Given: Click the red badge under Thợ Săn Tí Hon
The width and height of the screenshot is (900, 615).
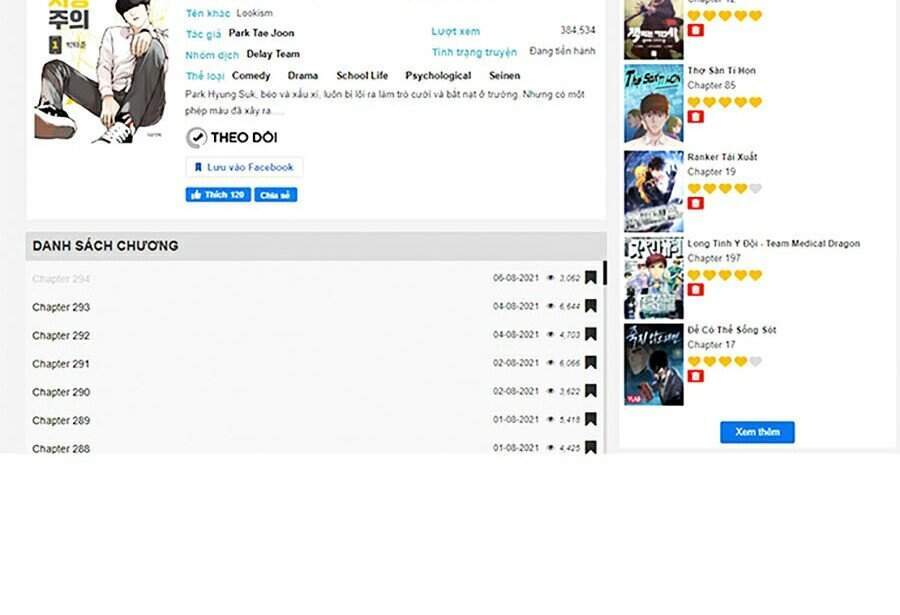Looking at the screenshot, I should pyautogui.click(x=696, y=117).
